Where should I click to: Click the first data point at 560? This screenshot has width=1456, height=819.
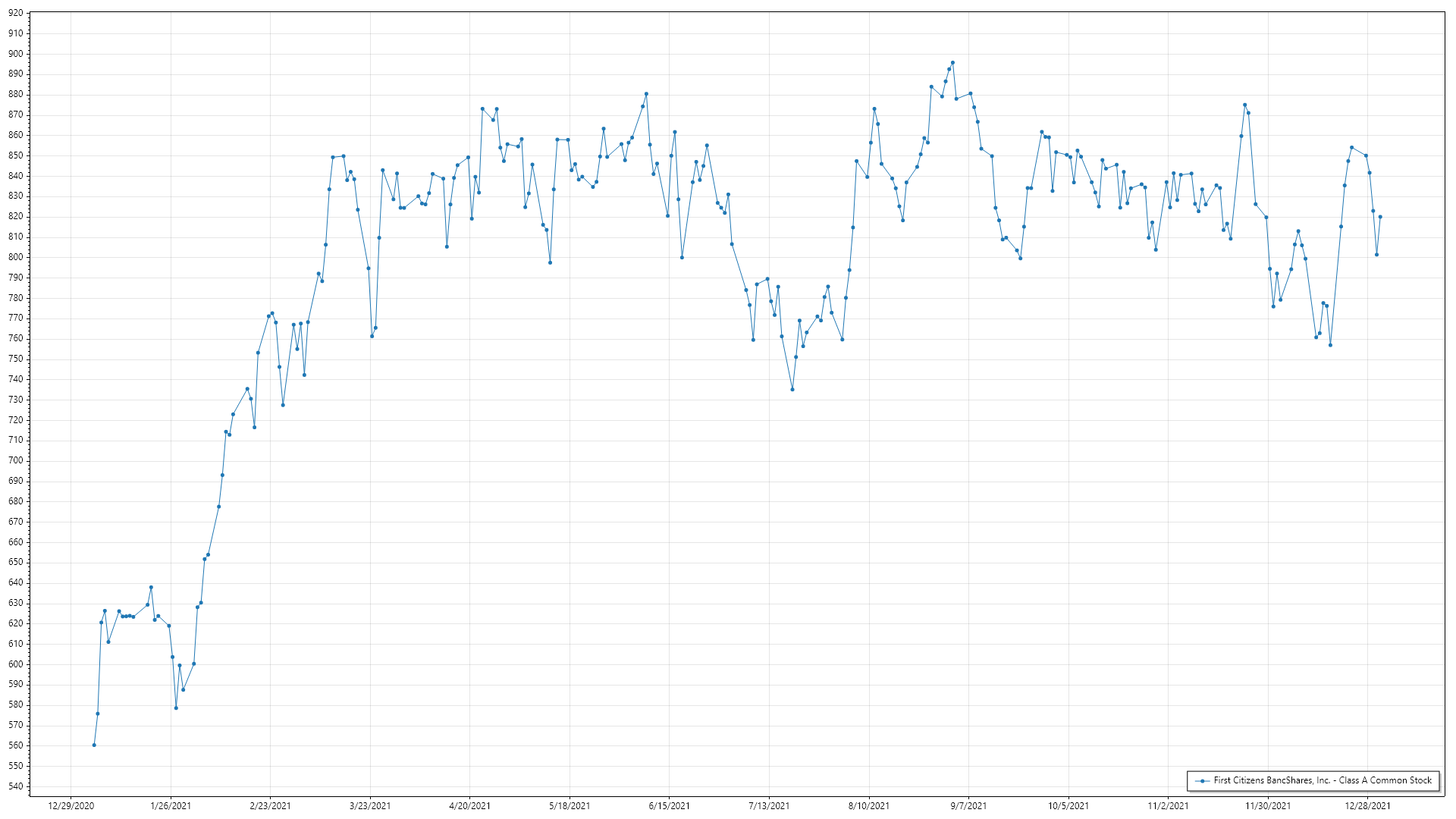coord(94,745)
